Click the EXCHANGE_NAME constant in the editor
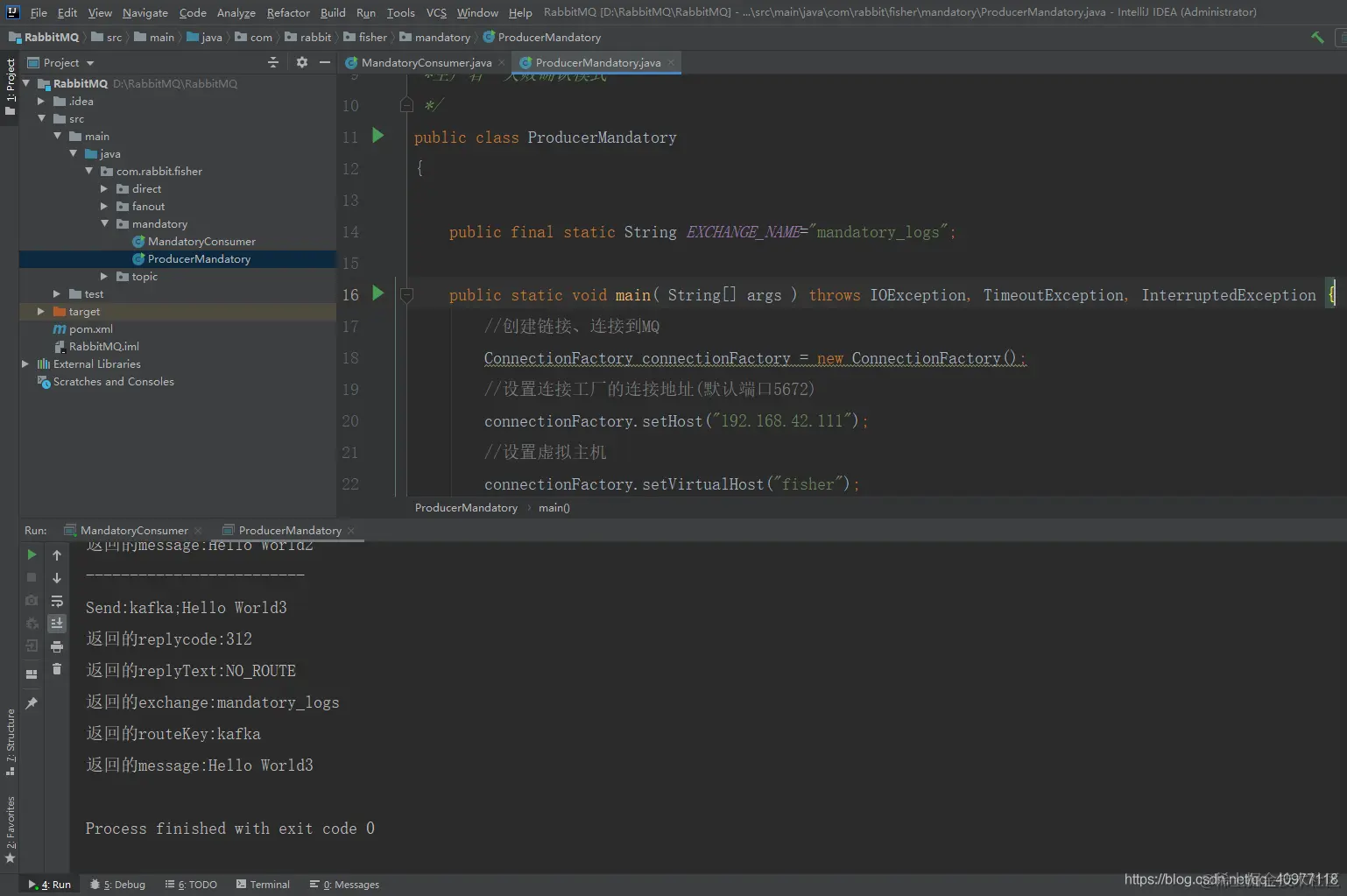Viewport: 1347px width, 896px height. (743, 232)
